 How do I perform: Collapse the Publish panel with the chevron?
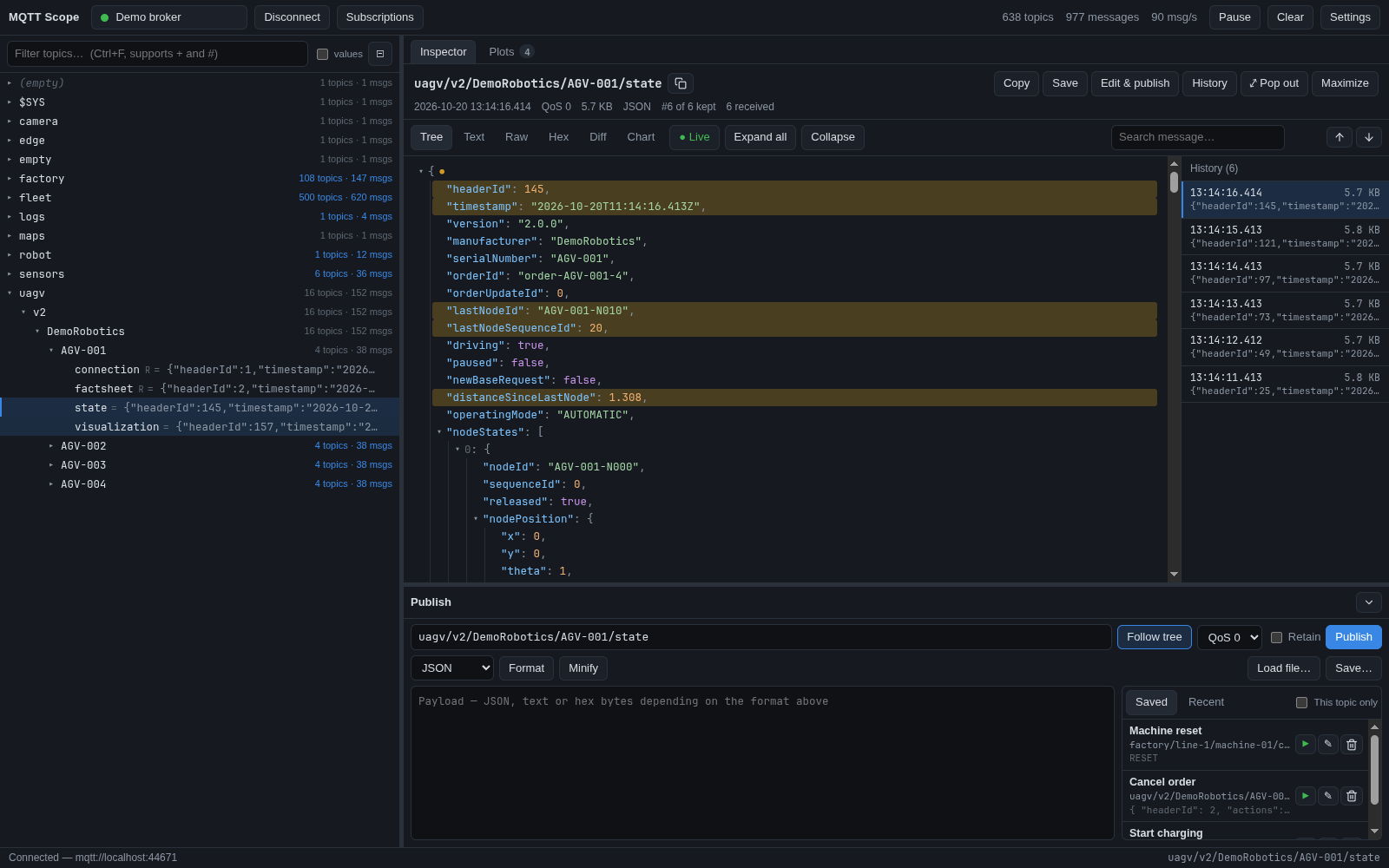coord(1369,602)
